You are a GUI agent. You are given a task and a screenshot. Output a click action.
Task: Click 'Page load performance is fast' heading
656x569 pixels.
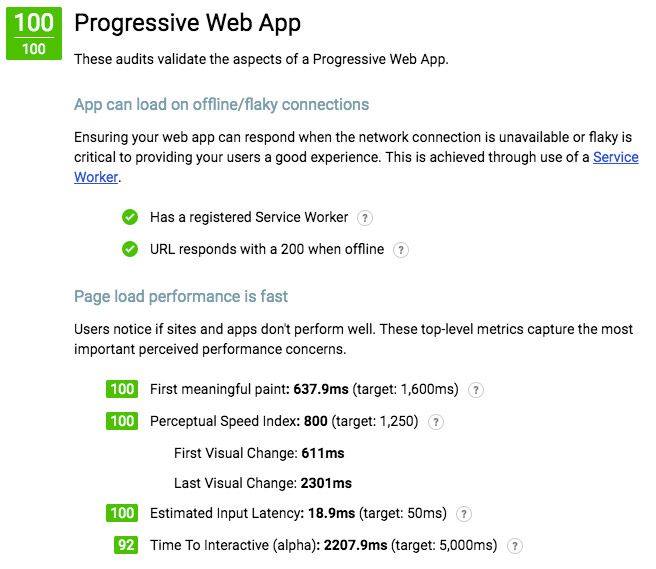tap(181, 297)
